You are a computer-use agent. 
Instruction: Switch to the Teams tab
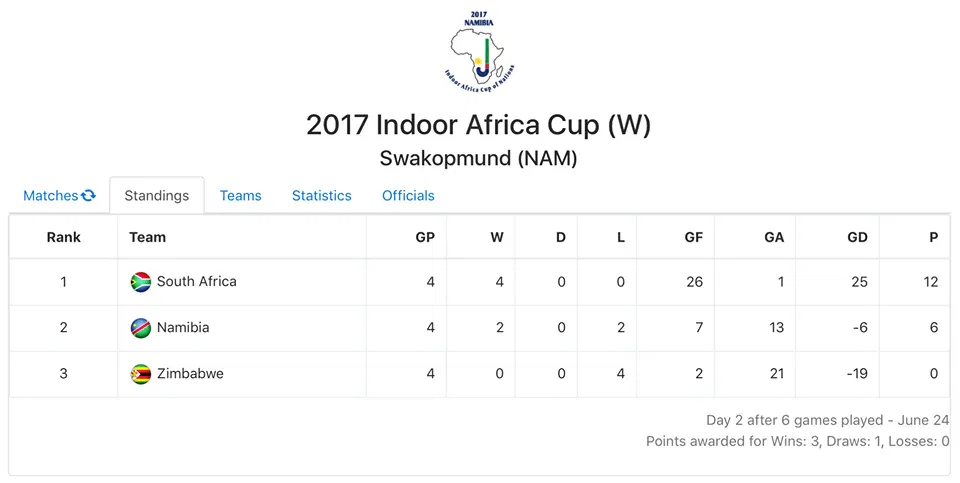(240, 196)
